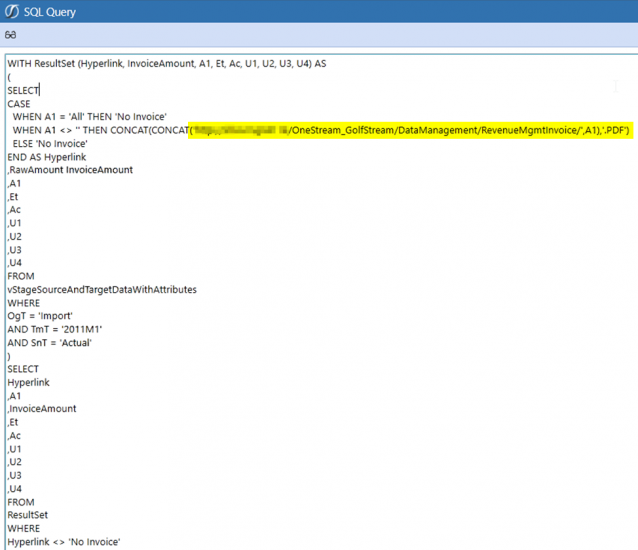
Task: Click the final WHERE keyword
Action: tap(23, 528)
